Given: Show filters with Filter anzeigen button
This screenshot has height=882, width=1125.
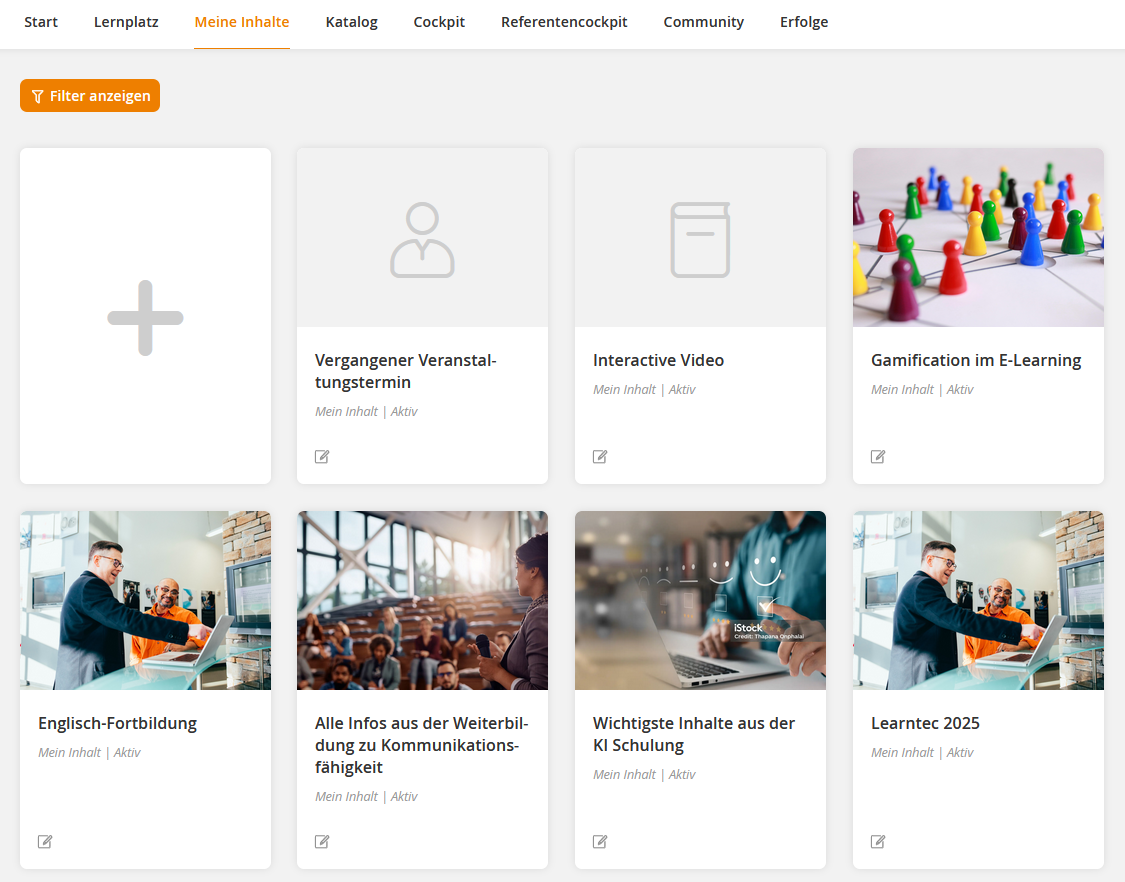Looking at the screenshot, I should point(90,96).
